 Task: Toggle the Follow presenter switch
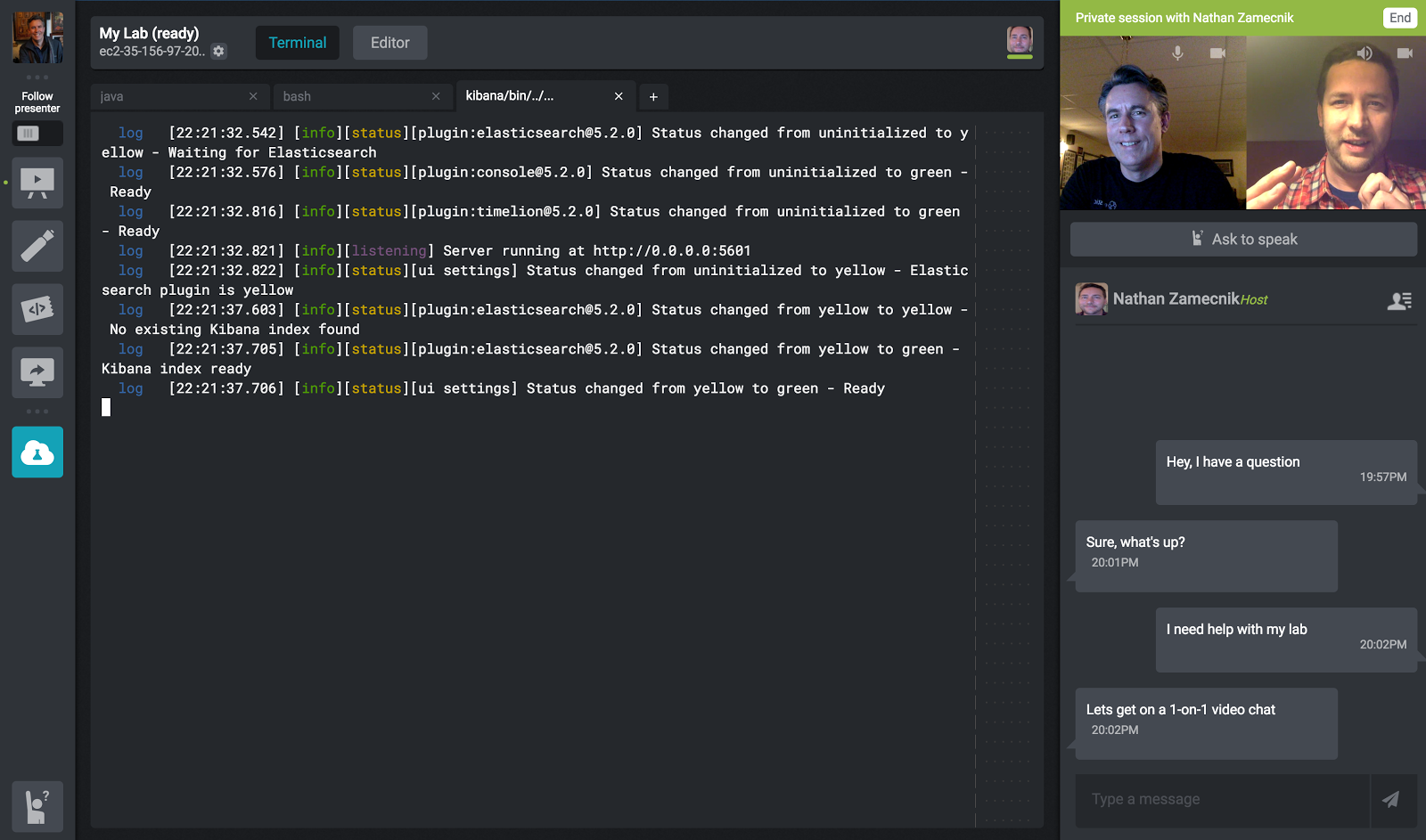[x=37, y=134]
